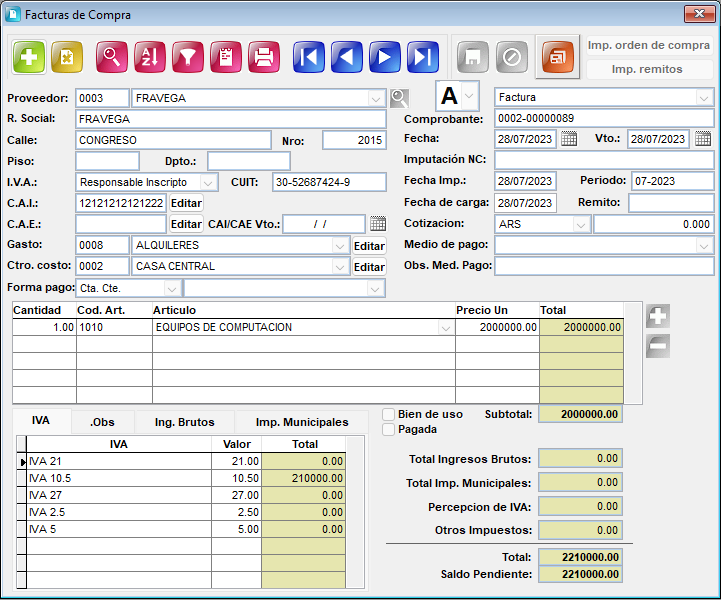Open the CASA CENTRAL cost center dropdown

(340, 267)
